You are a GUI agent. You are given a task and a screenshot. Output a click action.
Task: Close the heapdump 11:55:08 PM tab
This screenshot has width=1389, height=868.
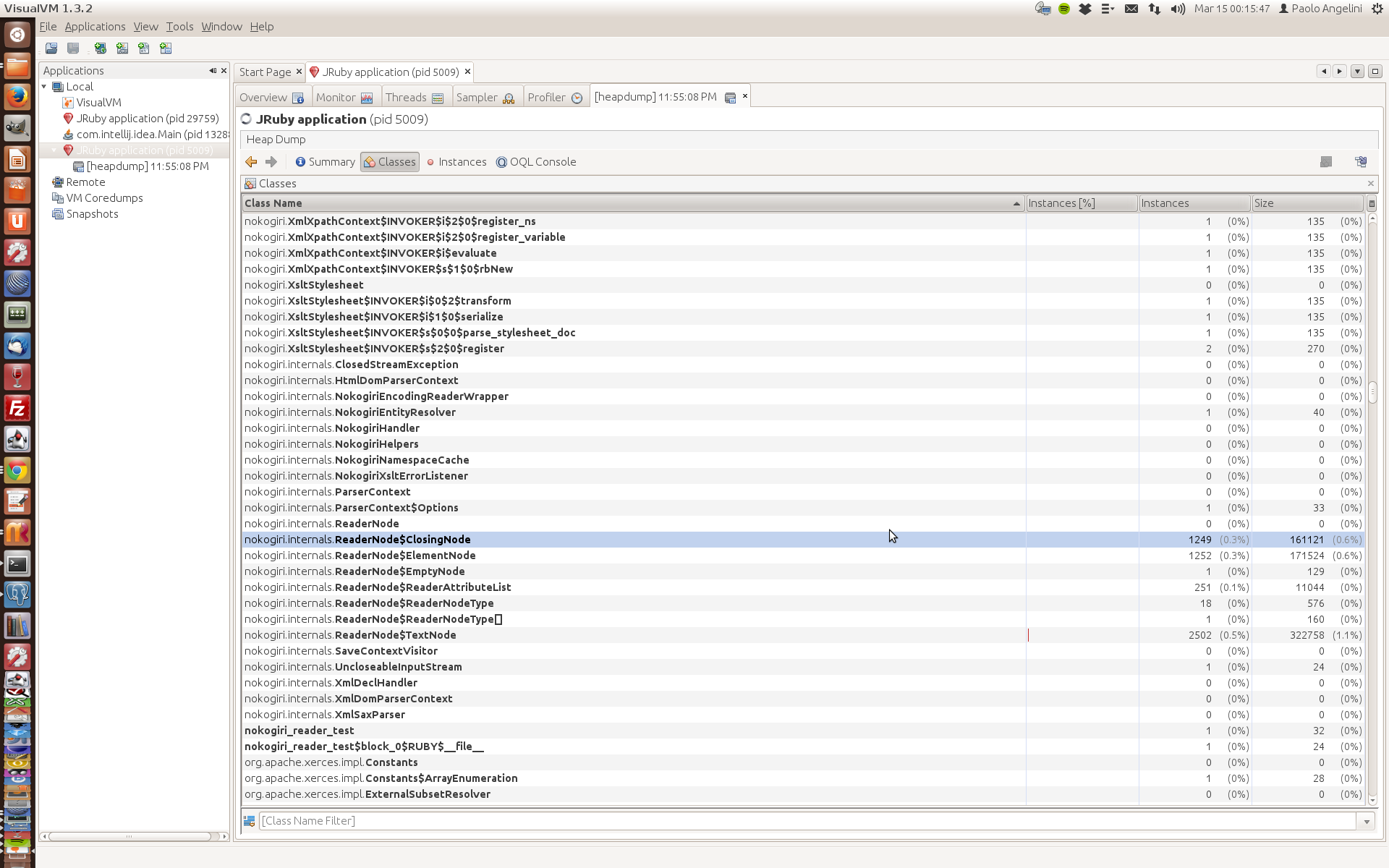[744, 96]
